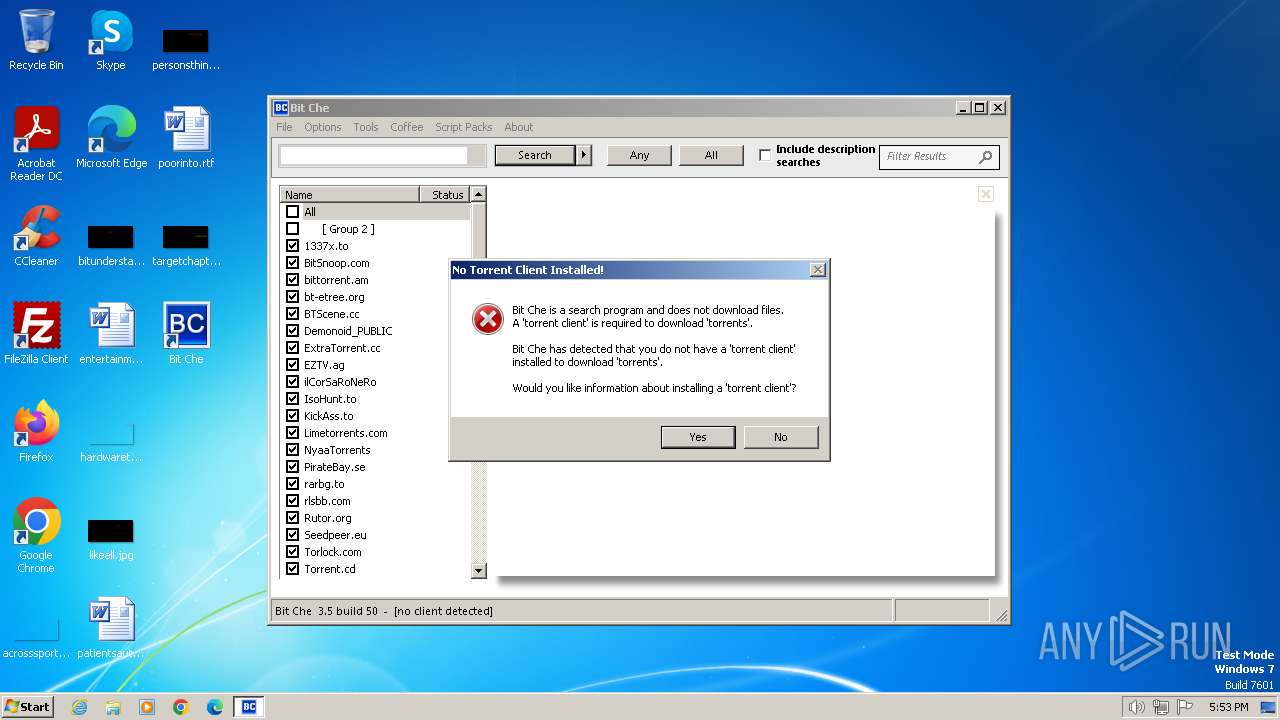Open File Explorer from taskbar
Screen dimensions: 1280x720
[x=113, y=707]
